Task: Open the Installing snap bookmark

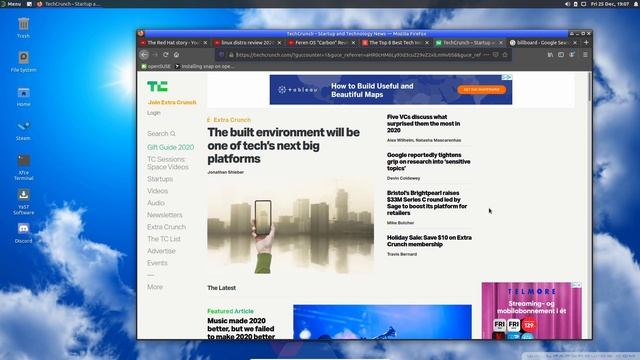Action: (204, 66)
